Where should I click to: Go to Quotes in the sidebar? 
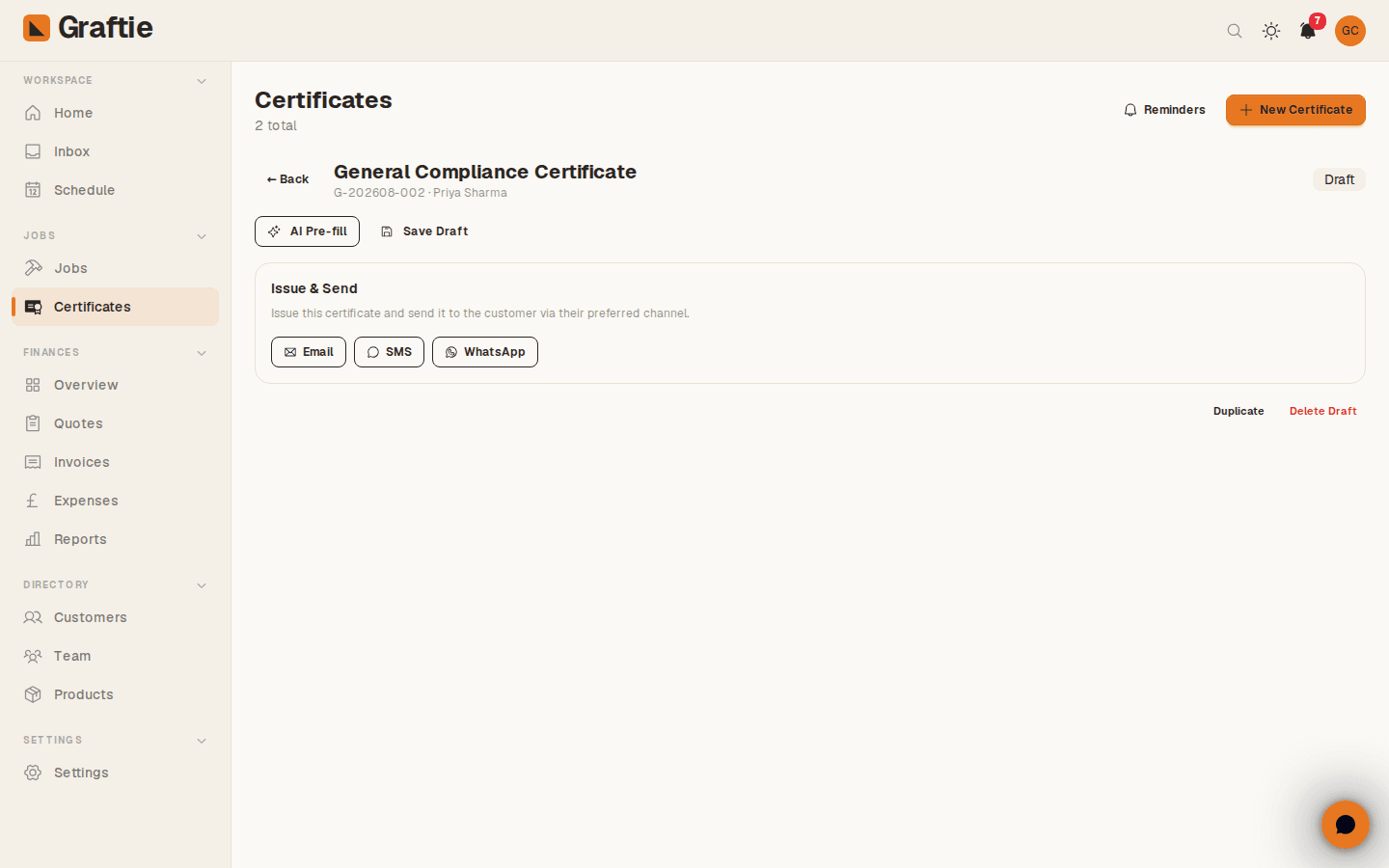[x=115, y=423]
